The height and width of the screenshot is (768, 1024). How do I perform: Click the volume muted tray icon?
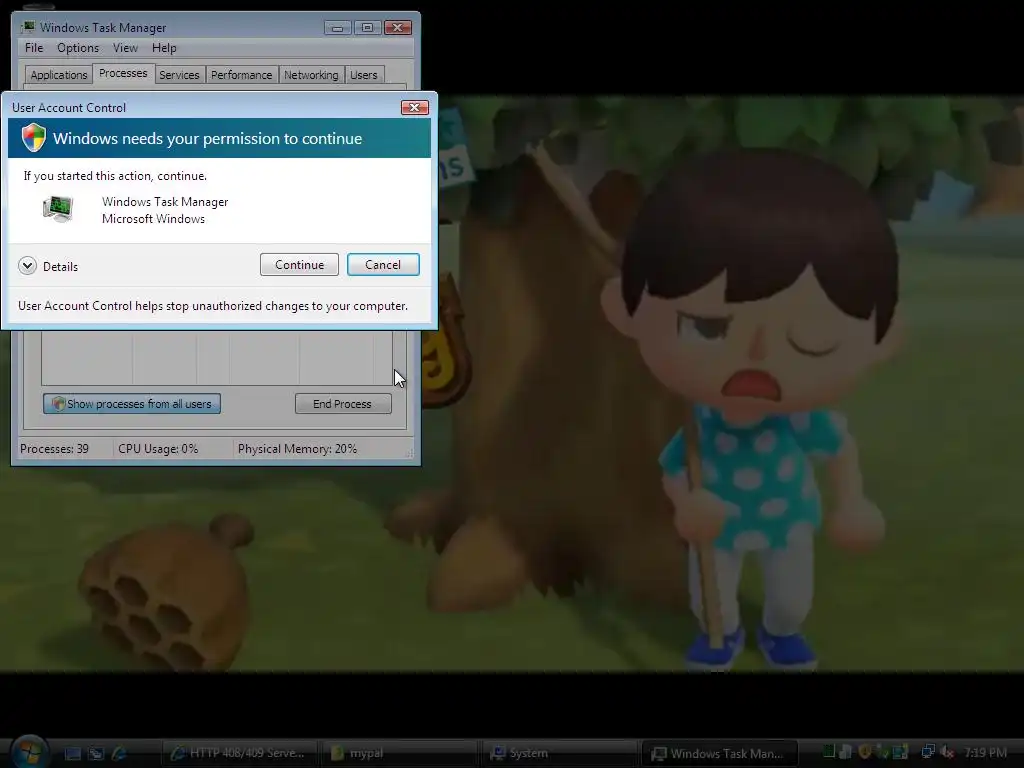pos(947,752)
